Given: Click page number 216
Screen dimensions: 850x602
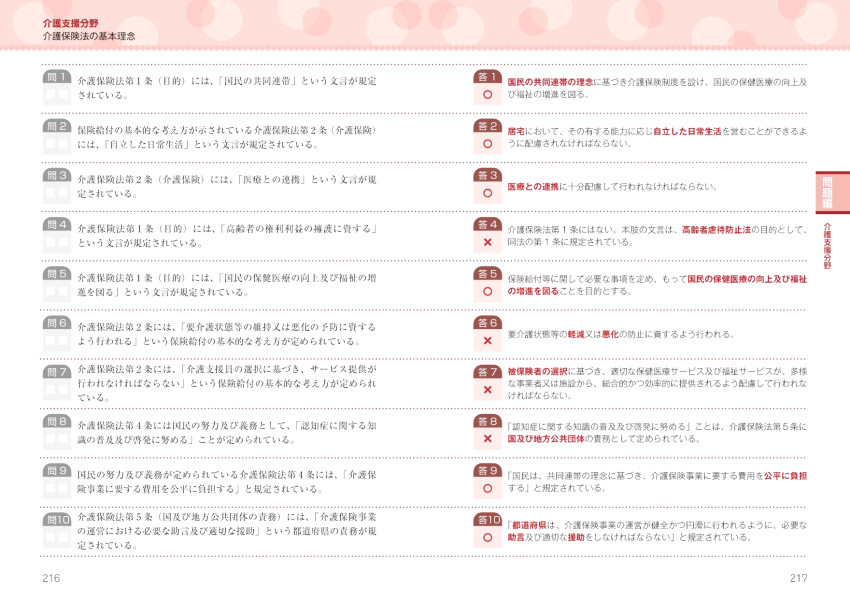Looking at the screenshot, I should point(52,578).
